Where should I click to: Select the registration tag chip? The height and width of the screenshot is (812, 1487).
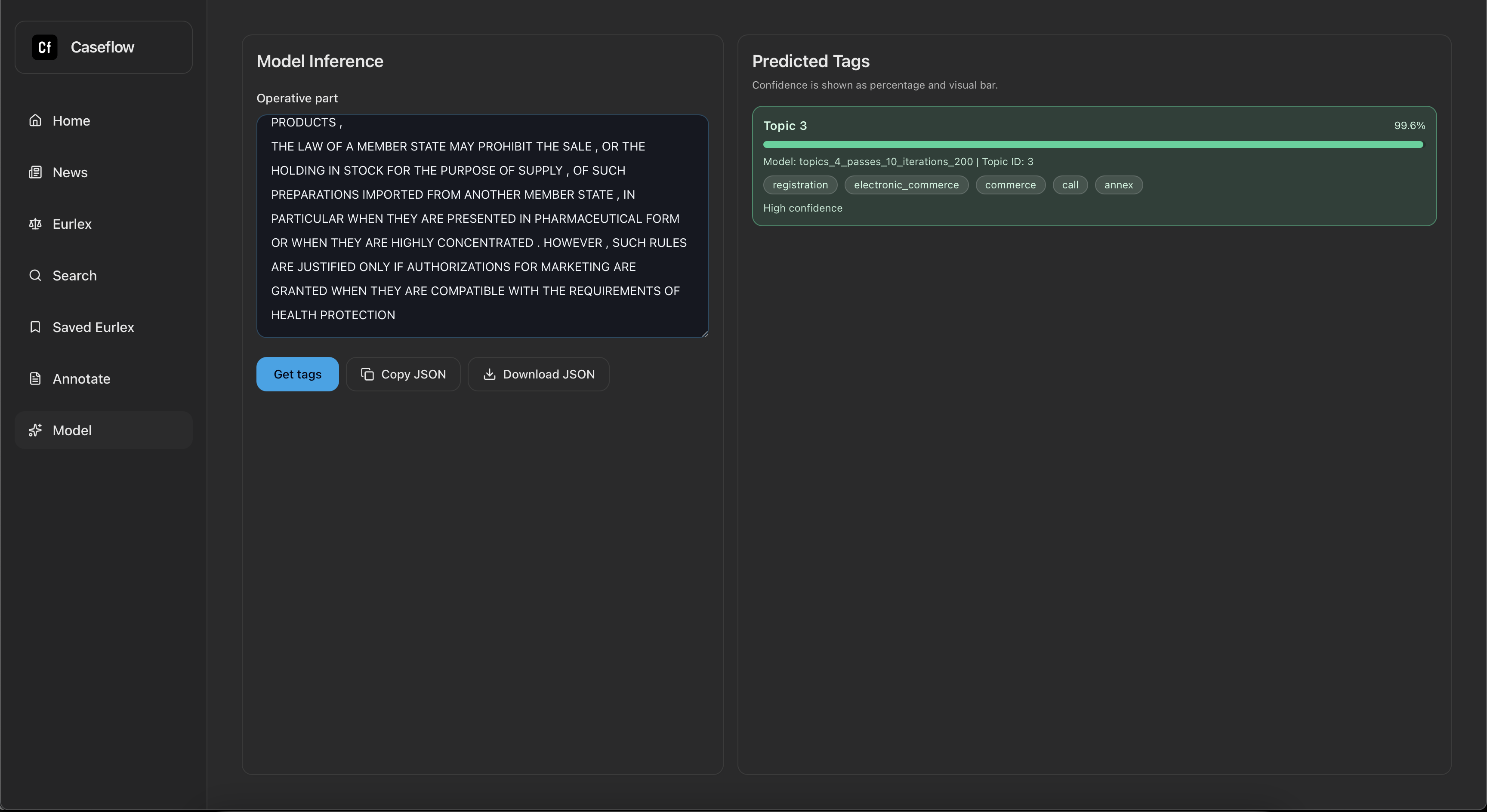(800, 185)
